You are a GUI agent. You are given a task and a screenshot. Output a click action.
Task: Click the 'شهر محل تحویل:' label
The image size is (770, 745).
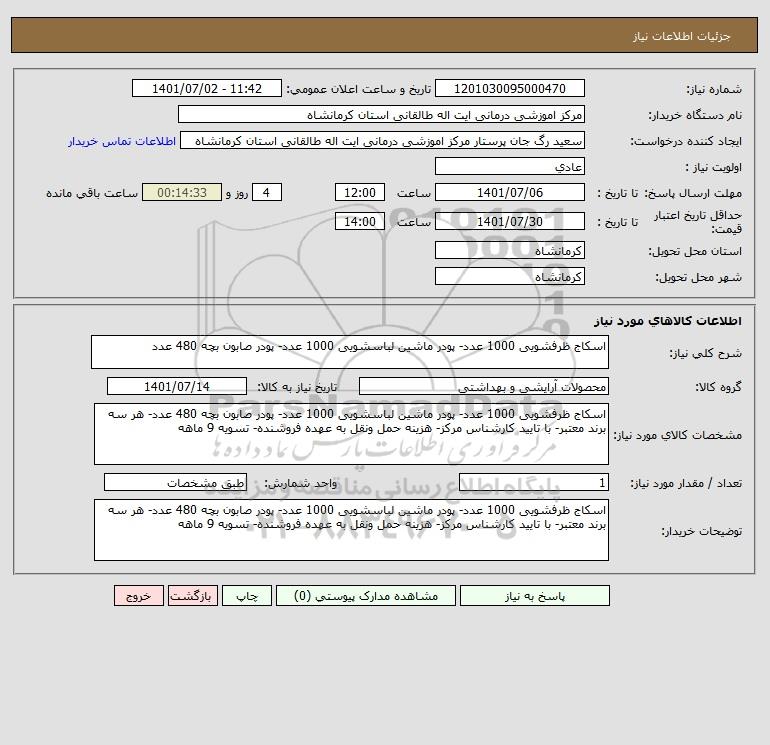click(698, 277)
